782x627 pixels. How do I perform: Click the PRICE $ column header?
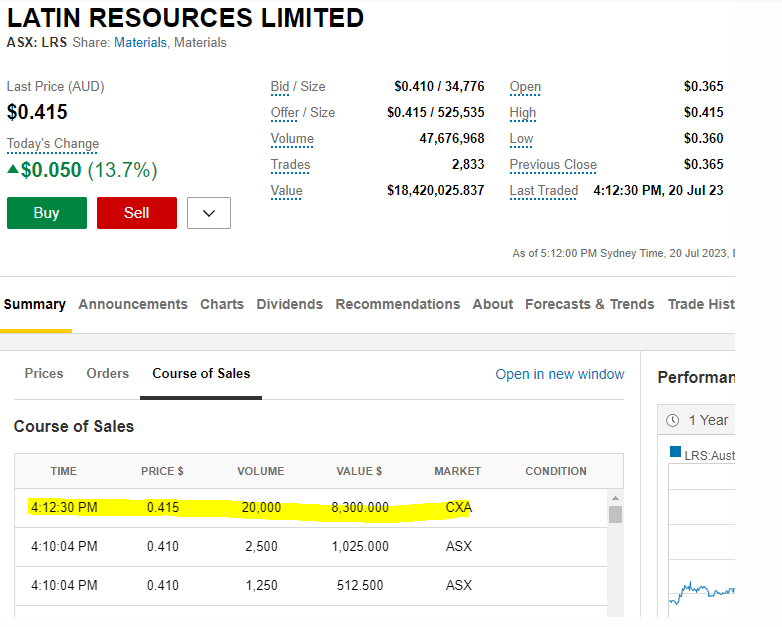click(x=162, y=471)
